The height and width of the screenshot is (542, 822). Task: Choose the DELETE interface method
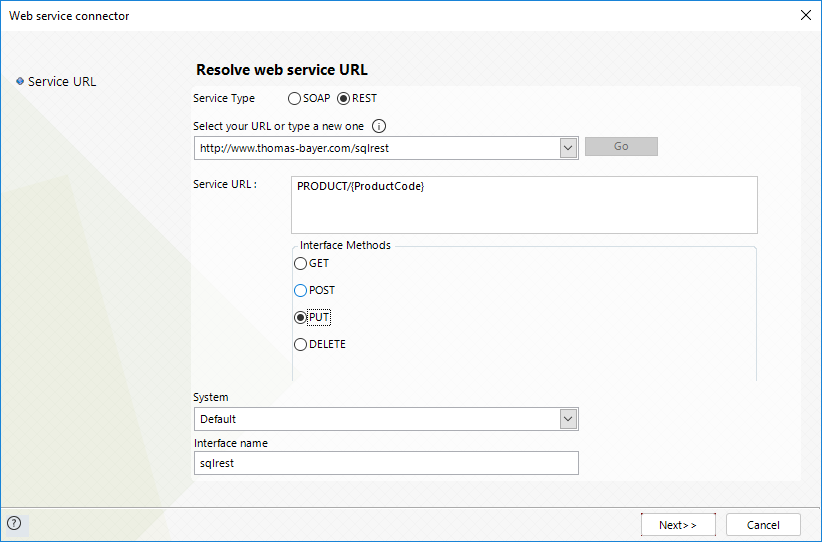(320, 344)
